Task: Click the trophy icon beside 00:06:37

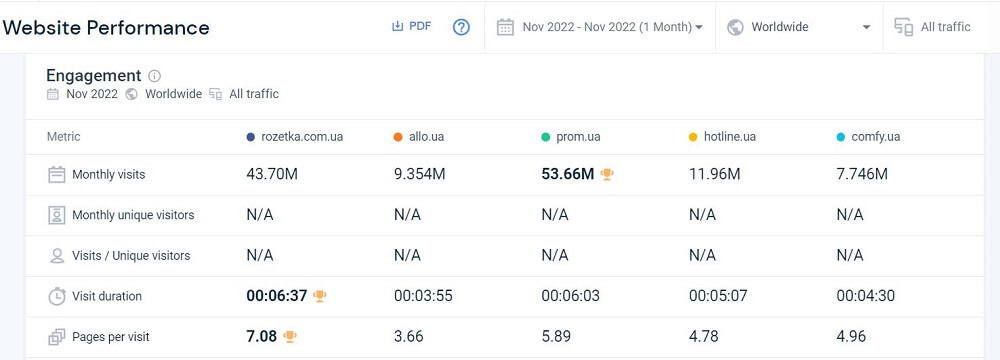Action: tap(320, 296)
